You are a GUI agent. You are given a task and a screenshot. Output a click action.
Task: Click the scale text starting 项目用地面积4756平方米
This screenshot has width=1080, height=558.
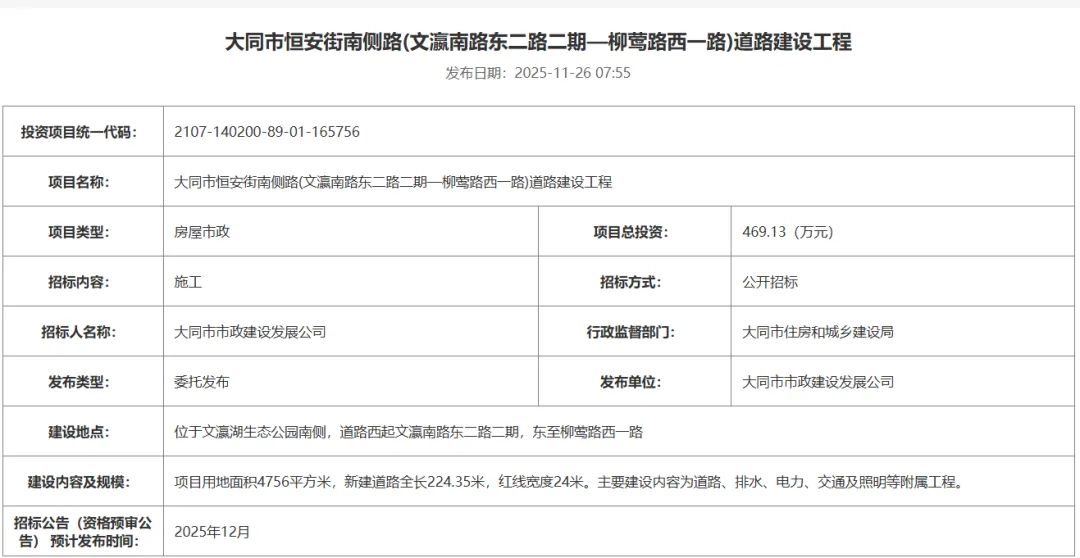coord(568,482)
